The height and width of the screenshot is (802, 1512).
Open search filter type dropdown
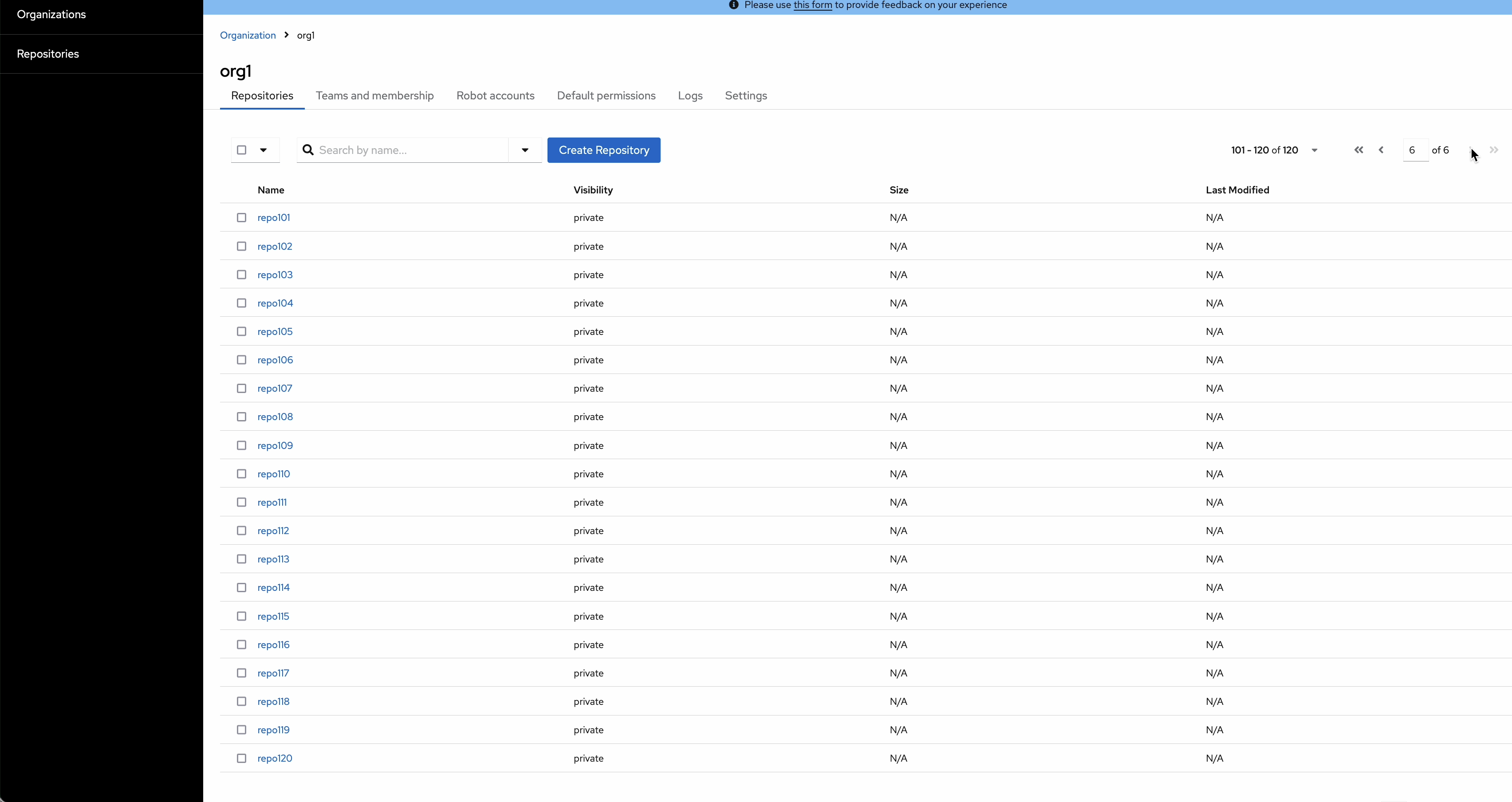[x=525, y=150]
